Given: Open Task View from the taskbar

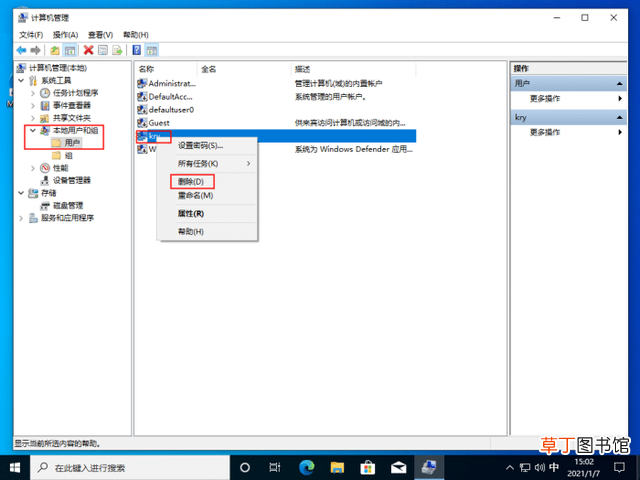Looking at the screenshot, I should (x=275, y=467).
